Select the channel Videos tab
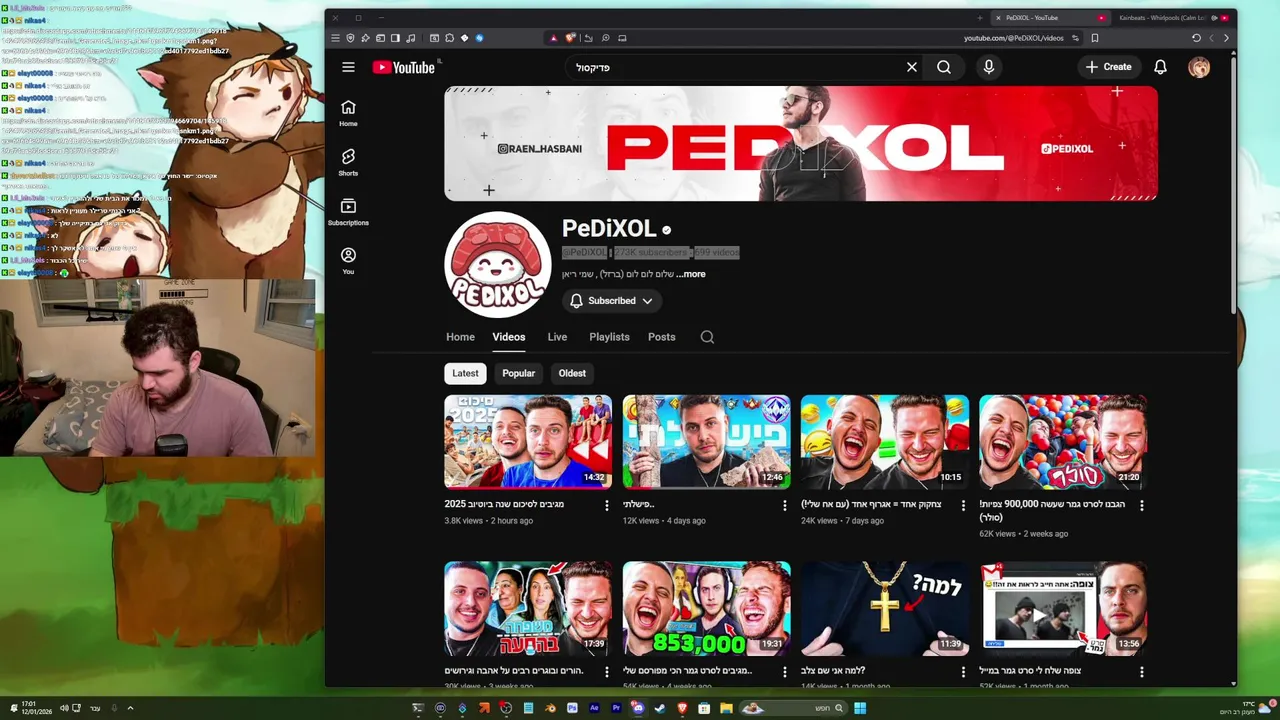1280x720 pixels. point(508,337)
